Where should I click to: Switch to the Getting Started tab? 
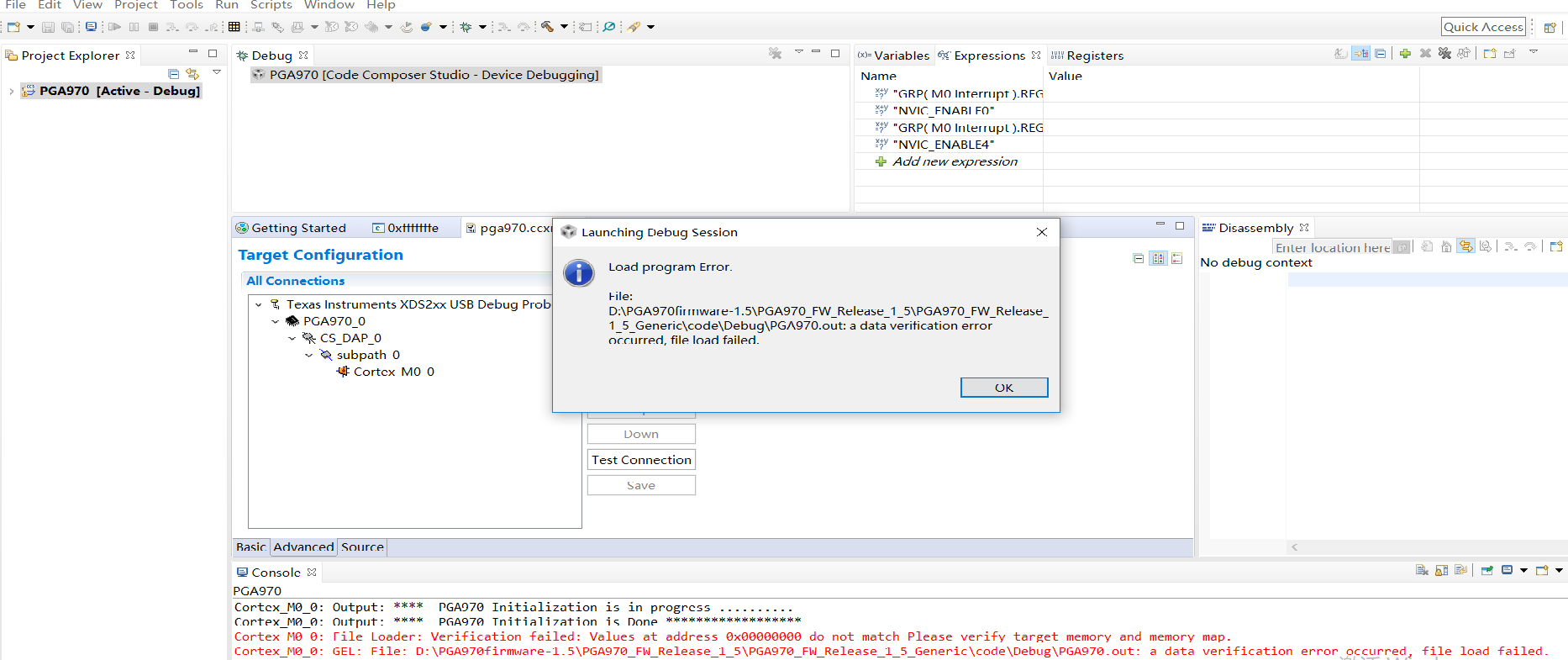coord(291,228)
